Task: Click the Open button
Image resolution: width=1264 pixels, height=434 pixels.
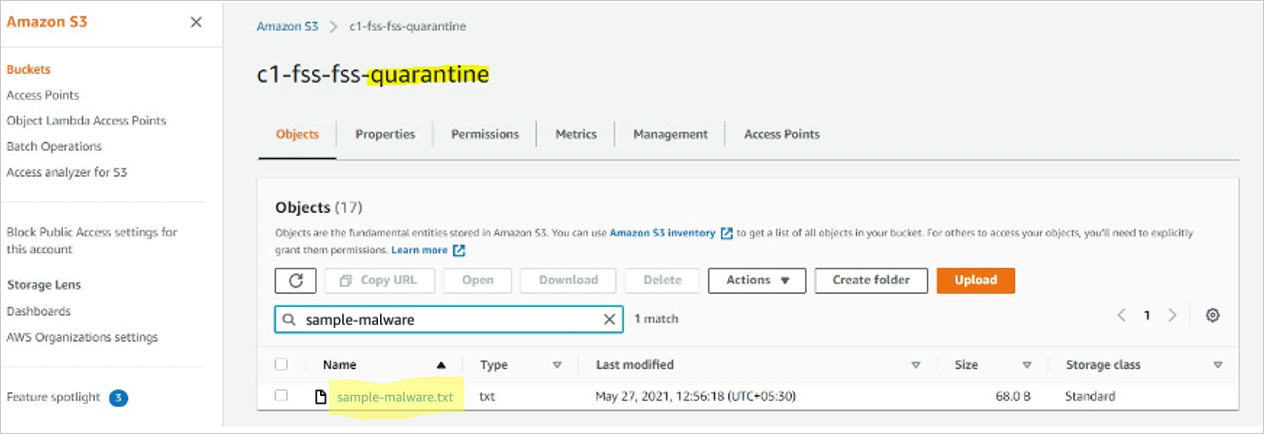Action: 478,280
